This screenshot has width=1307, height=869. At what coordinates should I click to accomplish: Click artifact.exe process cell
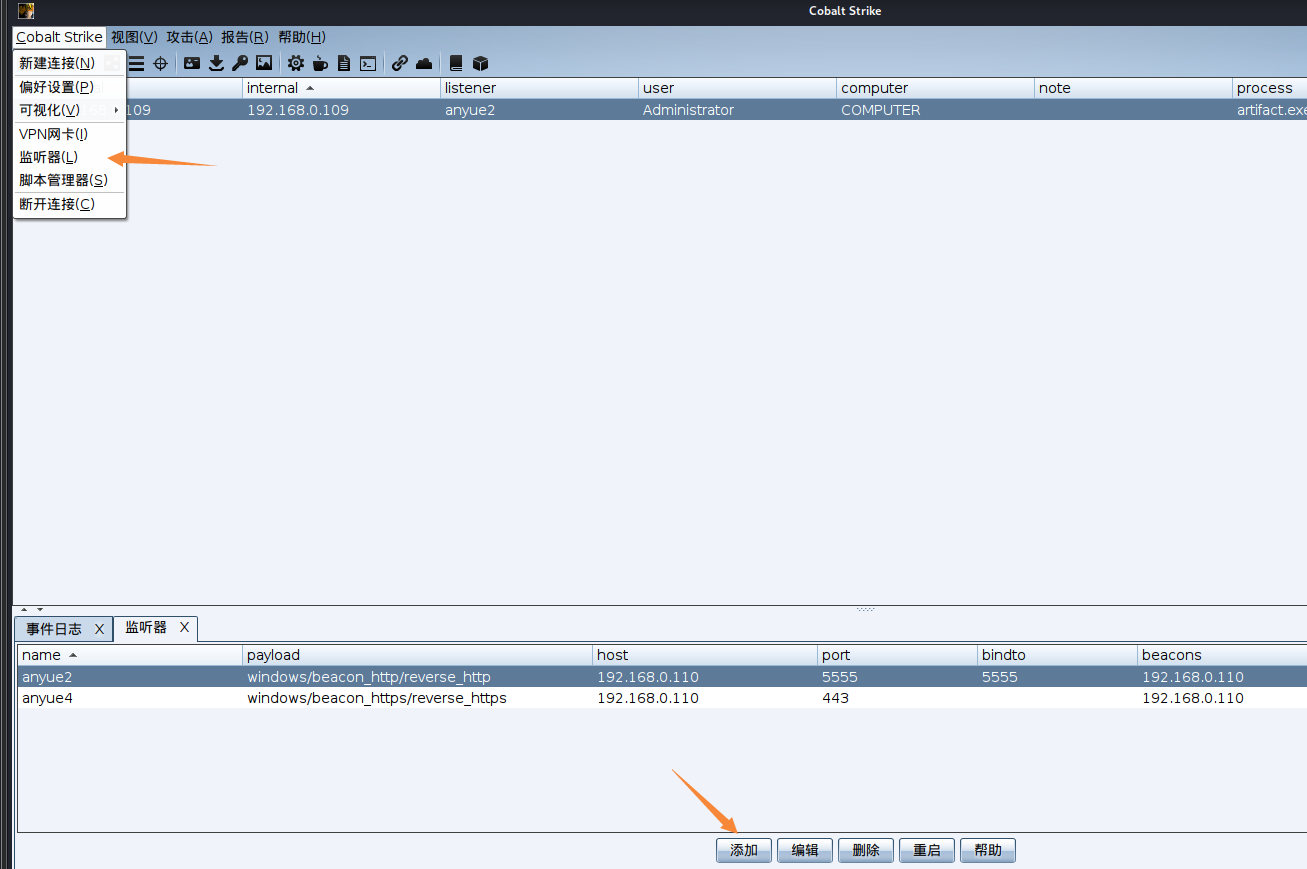pyautogui.click(x=1272, y=110)
